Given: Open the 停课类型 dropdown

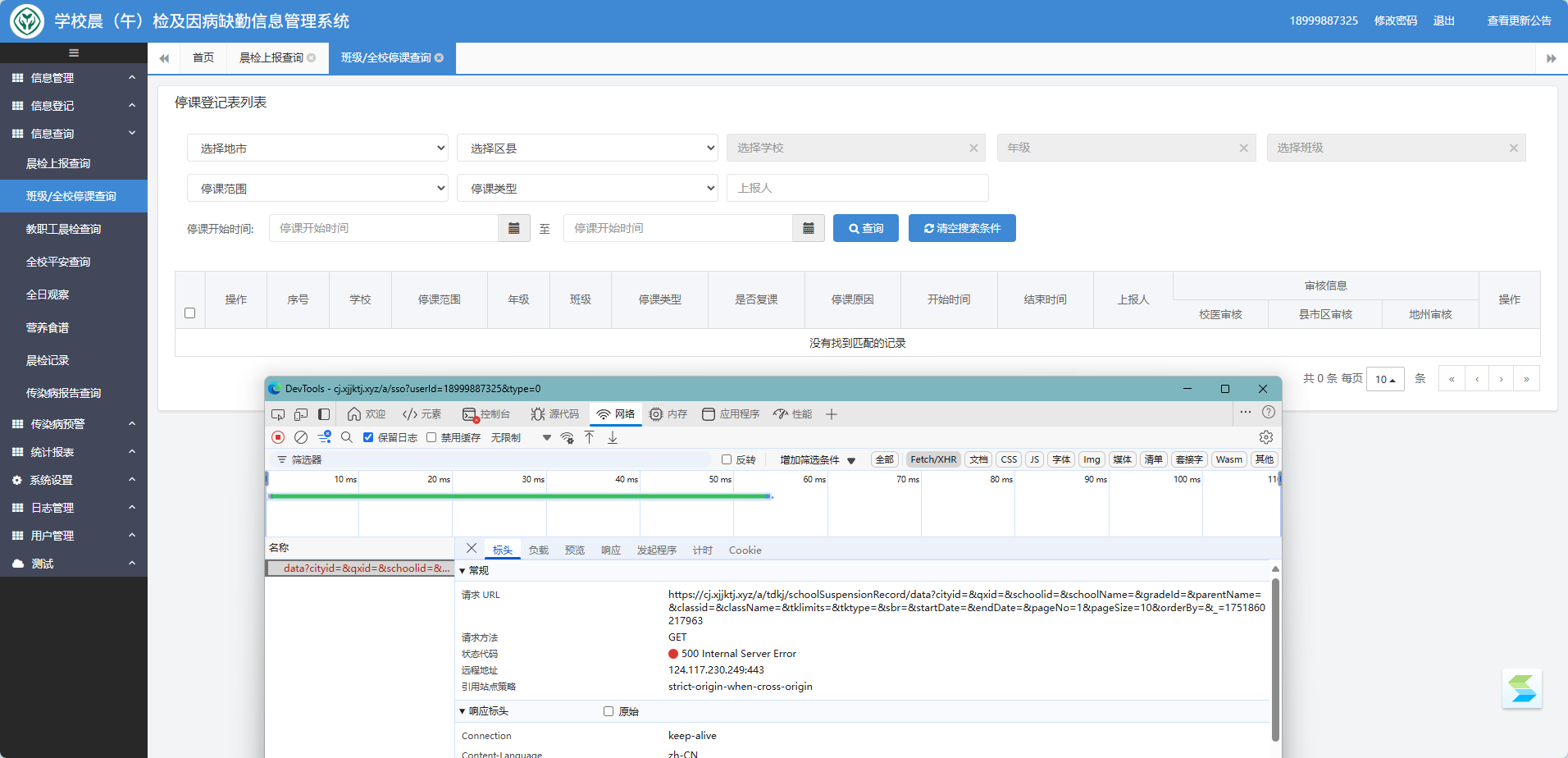Looking at the screenshot, I should click(x=587, y=189).
